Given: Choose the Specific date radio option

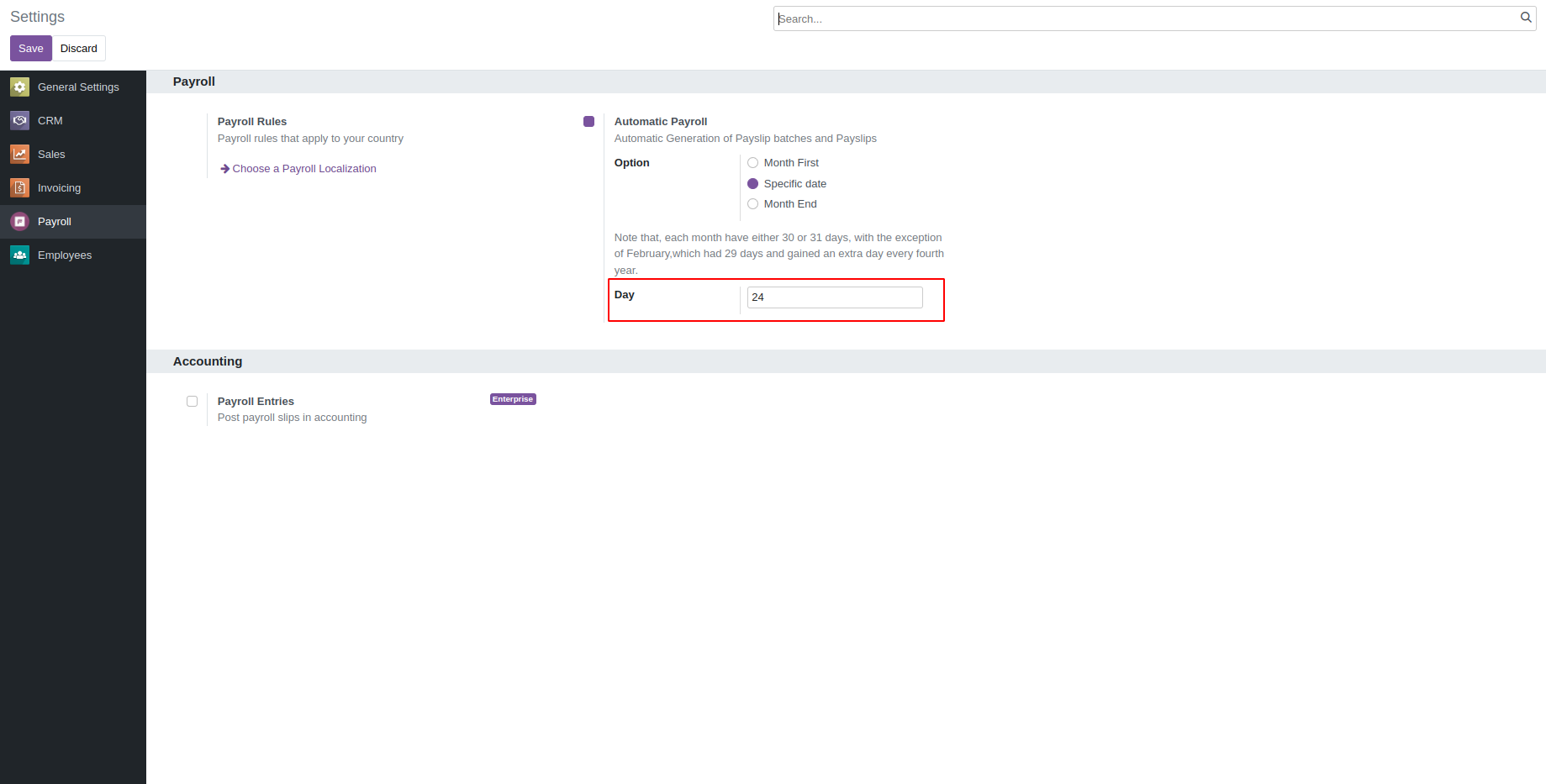Looking at the screenshot, I should 753,184.
